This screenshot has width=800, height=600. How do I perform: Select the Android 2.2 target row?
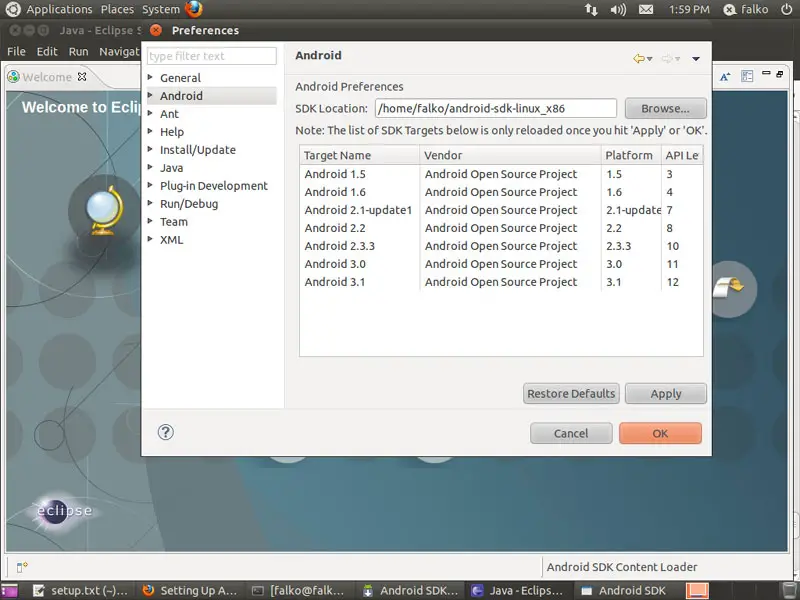coord(501,228)
